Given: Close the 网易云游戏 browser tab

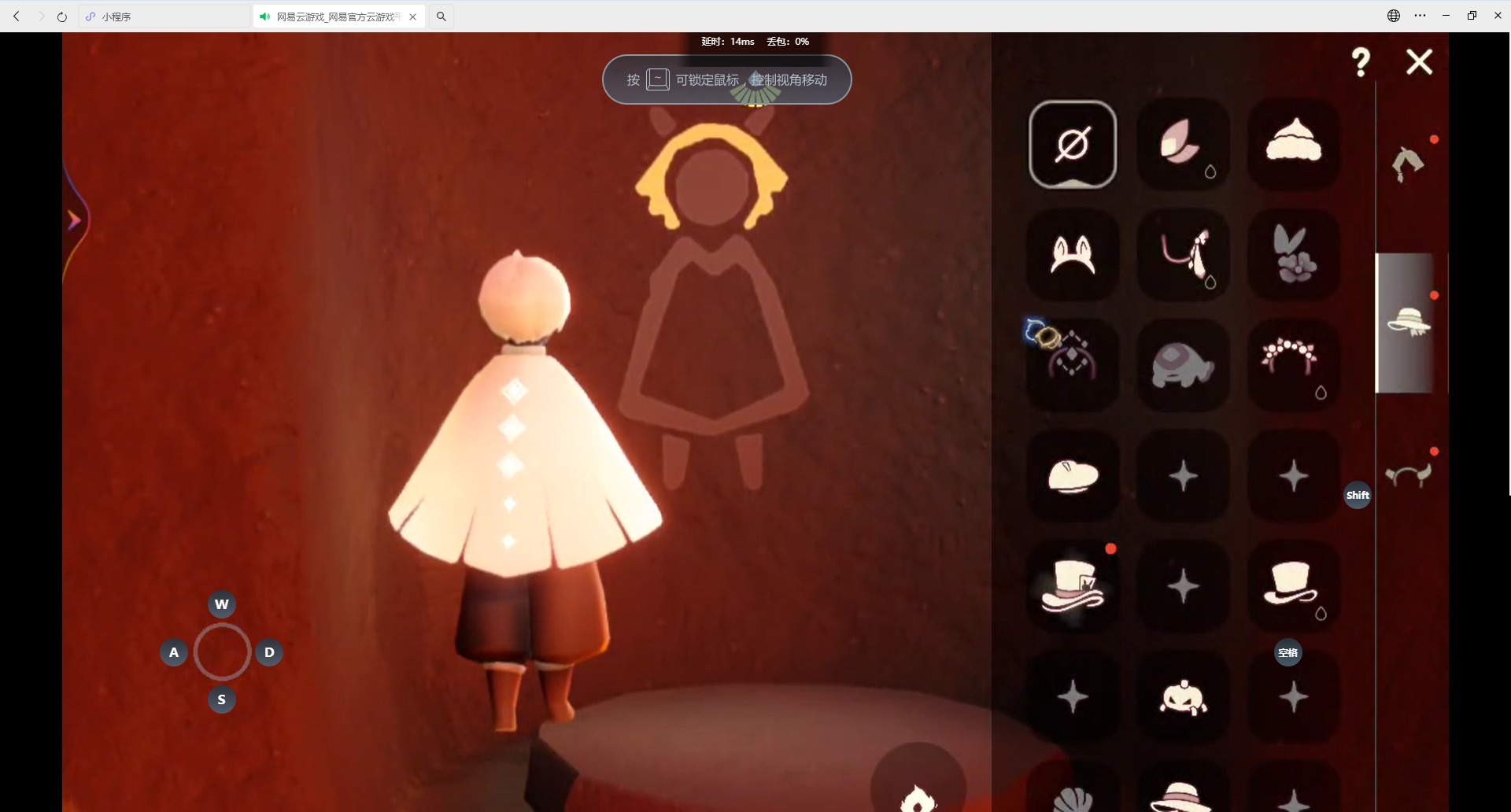Looking at the screenshot, I should (413, 17).
